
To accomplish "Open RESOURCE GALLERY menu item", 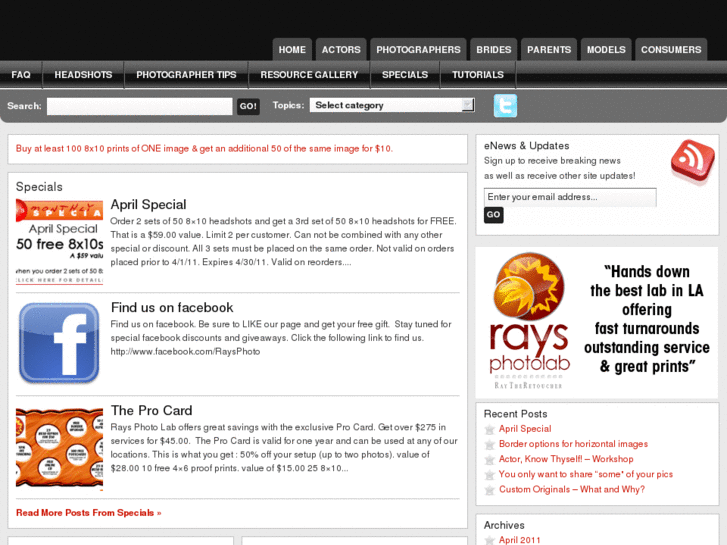I will (x=309, y=75).
